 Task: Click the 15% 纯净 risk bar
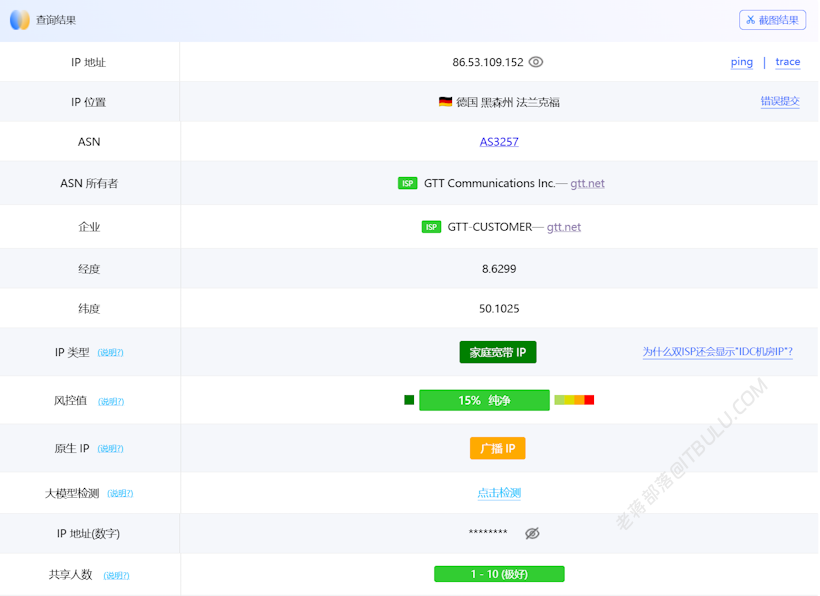click(484, 400)
